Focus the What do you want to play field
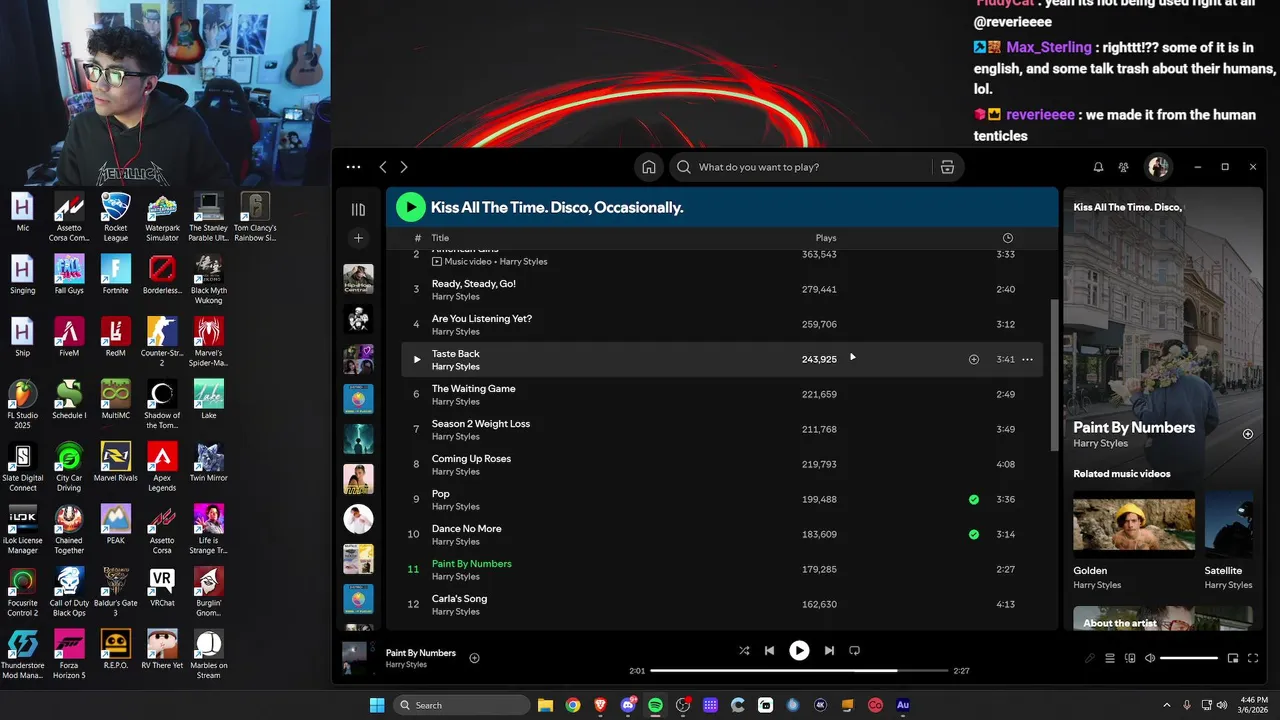The width and height of the screenshot is (1280, 720). coord(799,167)
